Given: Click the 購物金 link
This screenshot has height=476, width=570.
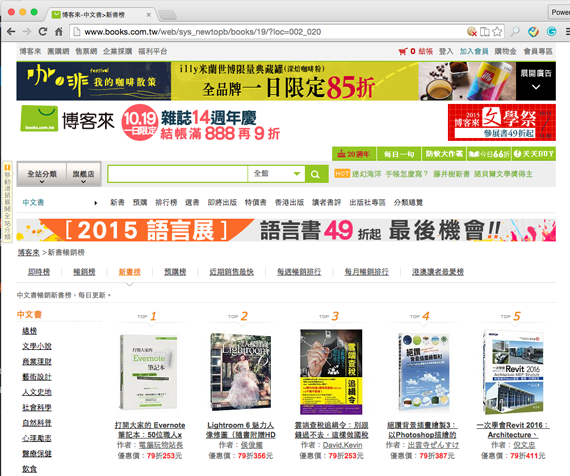Looking at the screenshot, I should pyautogui.click(x=505, y=52).
